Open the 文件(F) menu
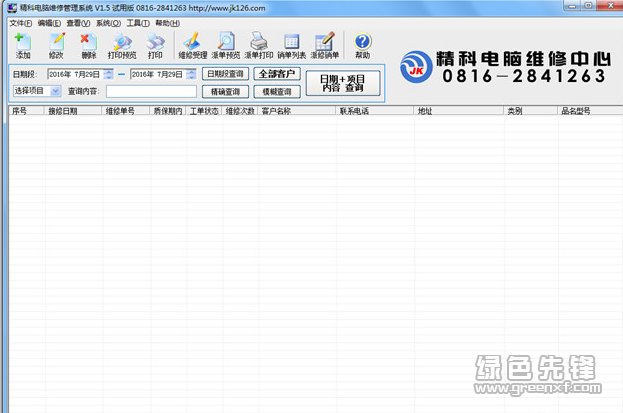 click(x=21, y=23)
